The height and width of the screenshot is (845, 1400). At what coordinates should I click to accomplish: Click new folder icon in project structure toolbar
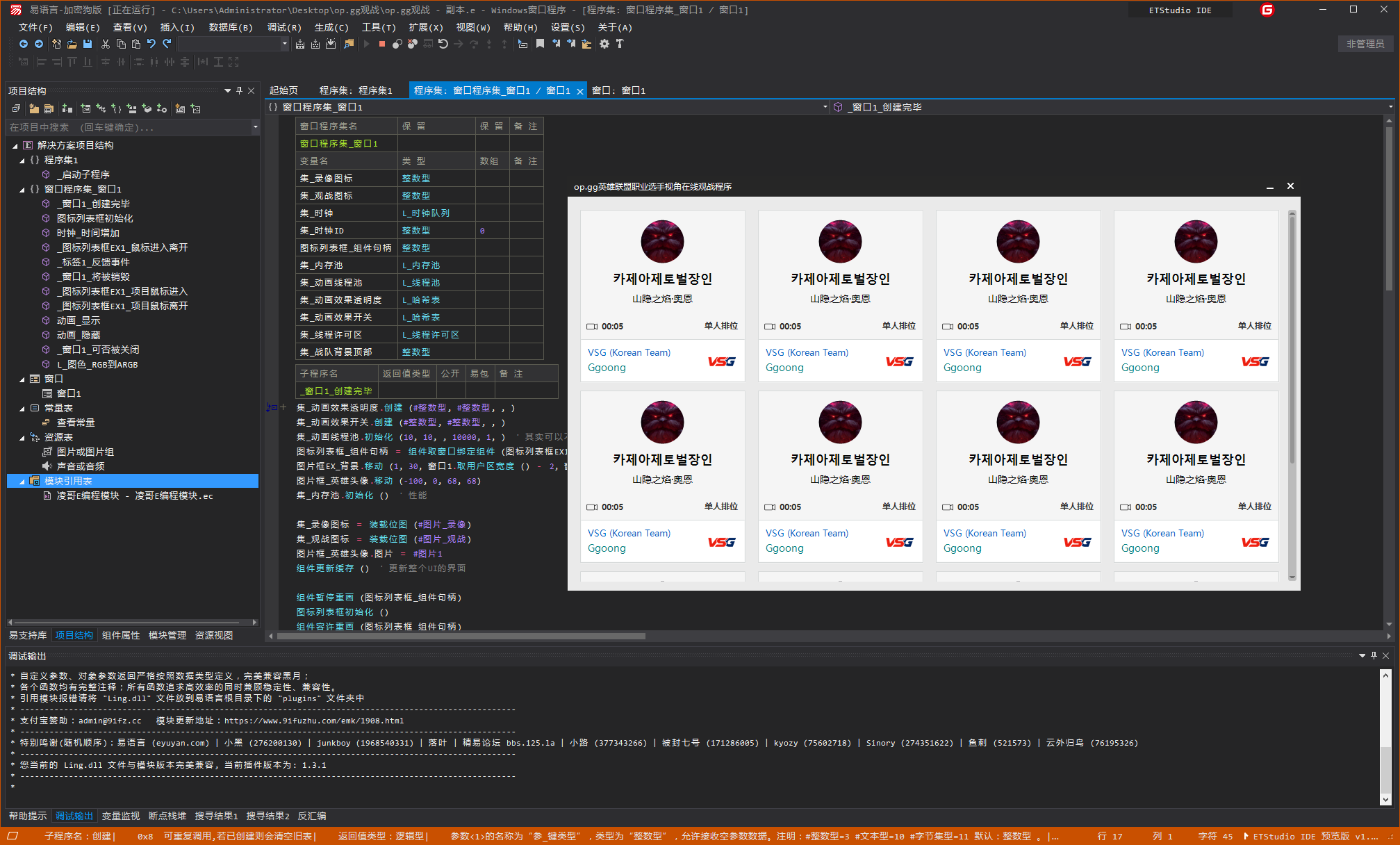point(33,108)
